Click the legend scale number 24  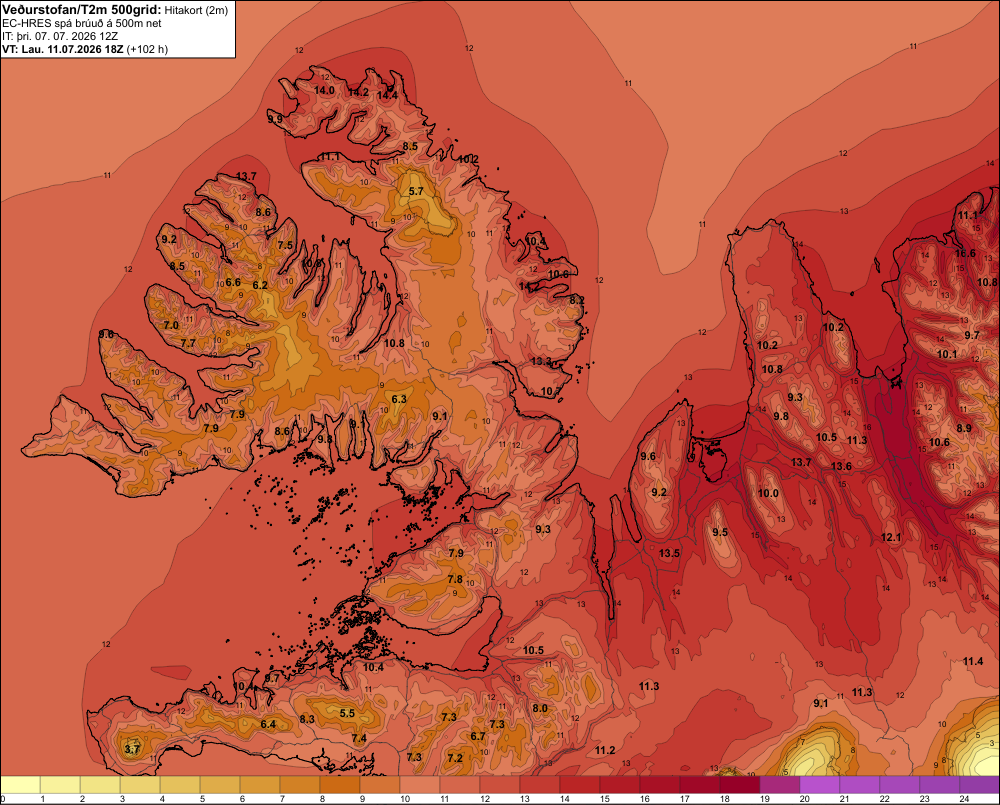964,799
